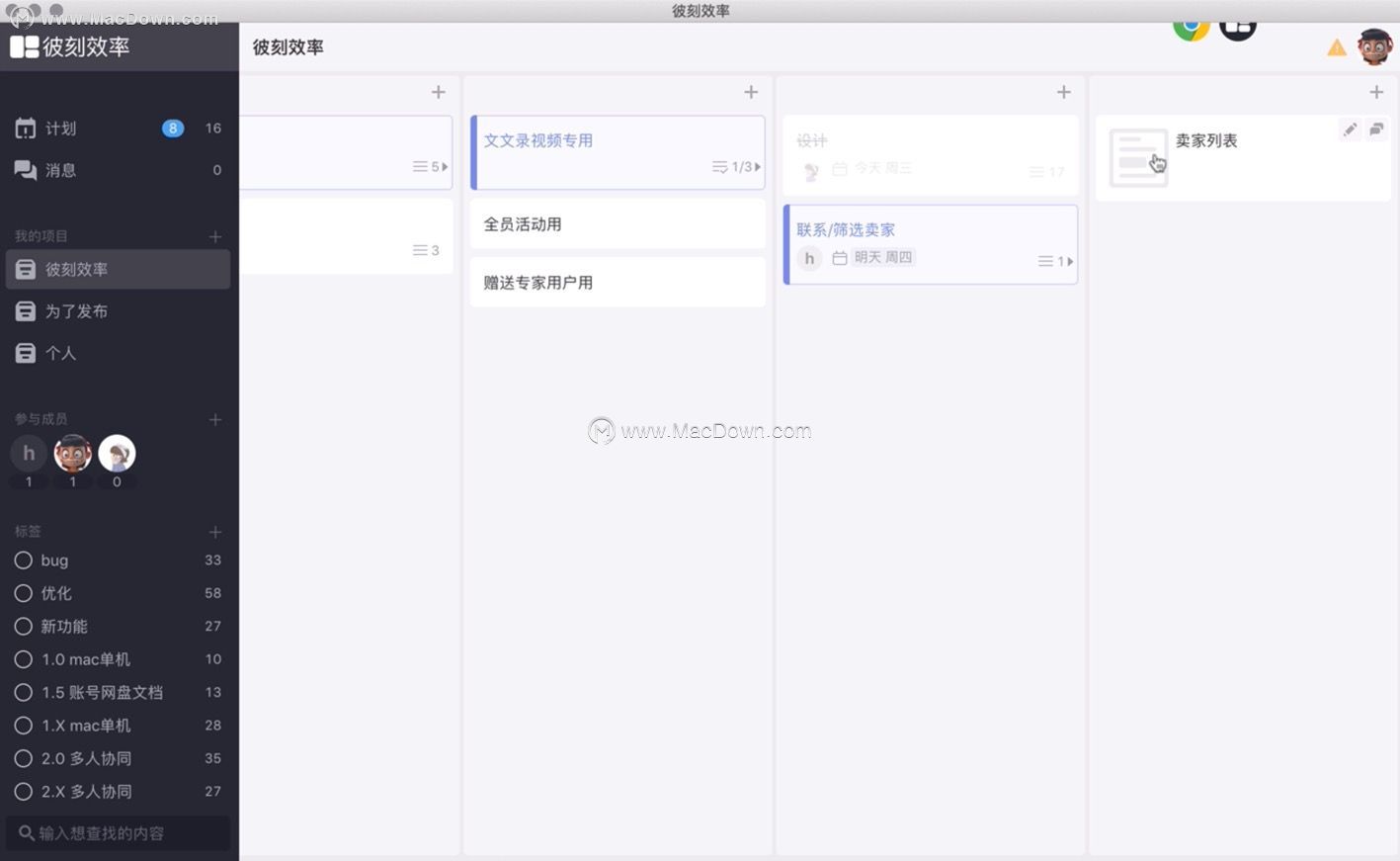Open the faded 设计 card
Image resolution: width=1400 pixels, height=861 pixels.
pos(930,155)
